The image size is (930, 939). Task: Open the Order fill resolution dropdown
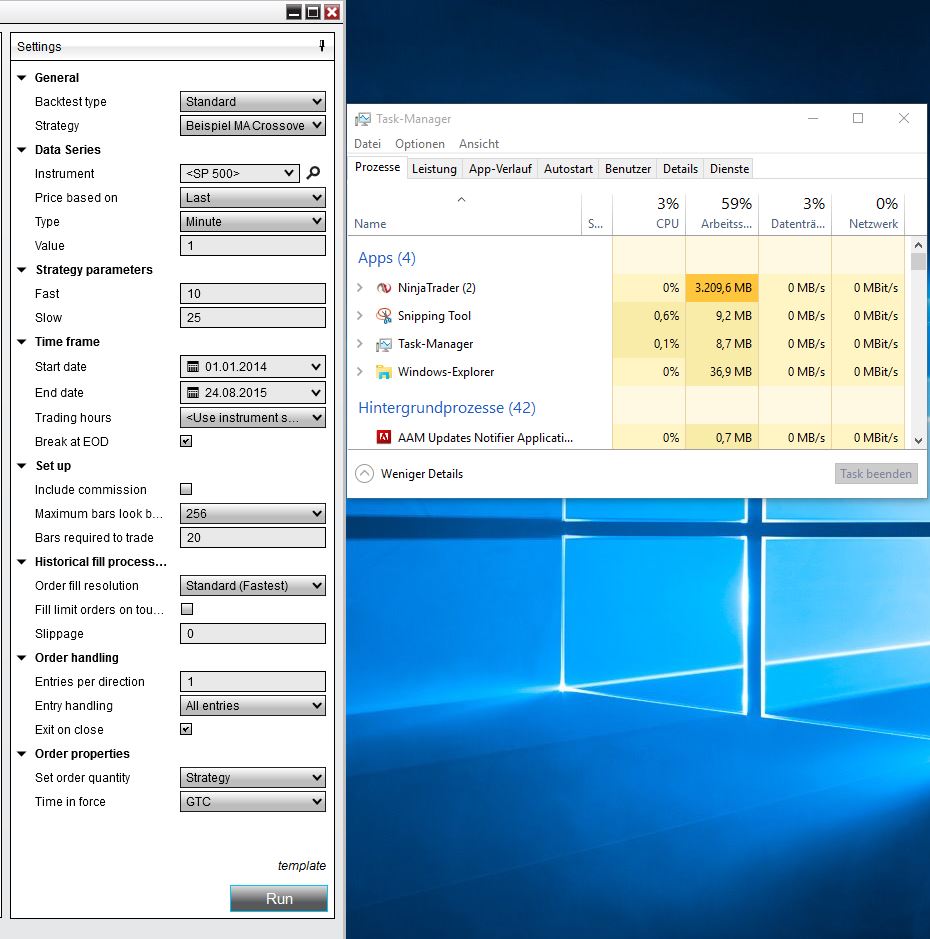tap(253, 585)
